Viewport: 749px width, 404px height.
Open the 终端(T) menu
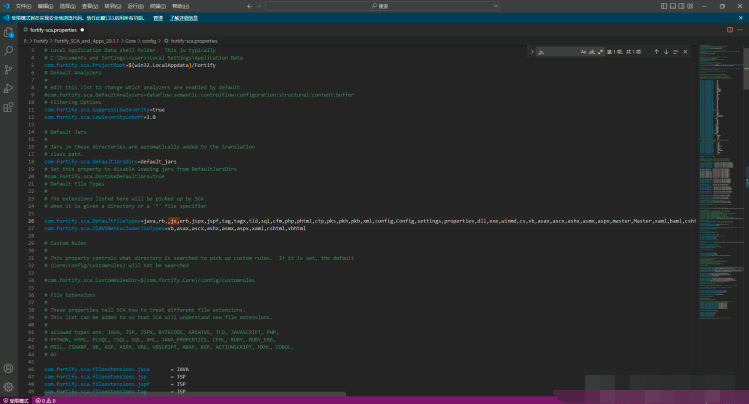click(158, 6)
